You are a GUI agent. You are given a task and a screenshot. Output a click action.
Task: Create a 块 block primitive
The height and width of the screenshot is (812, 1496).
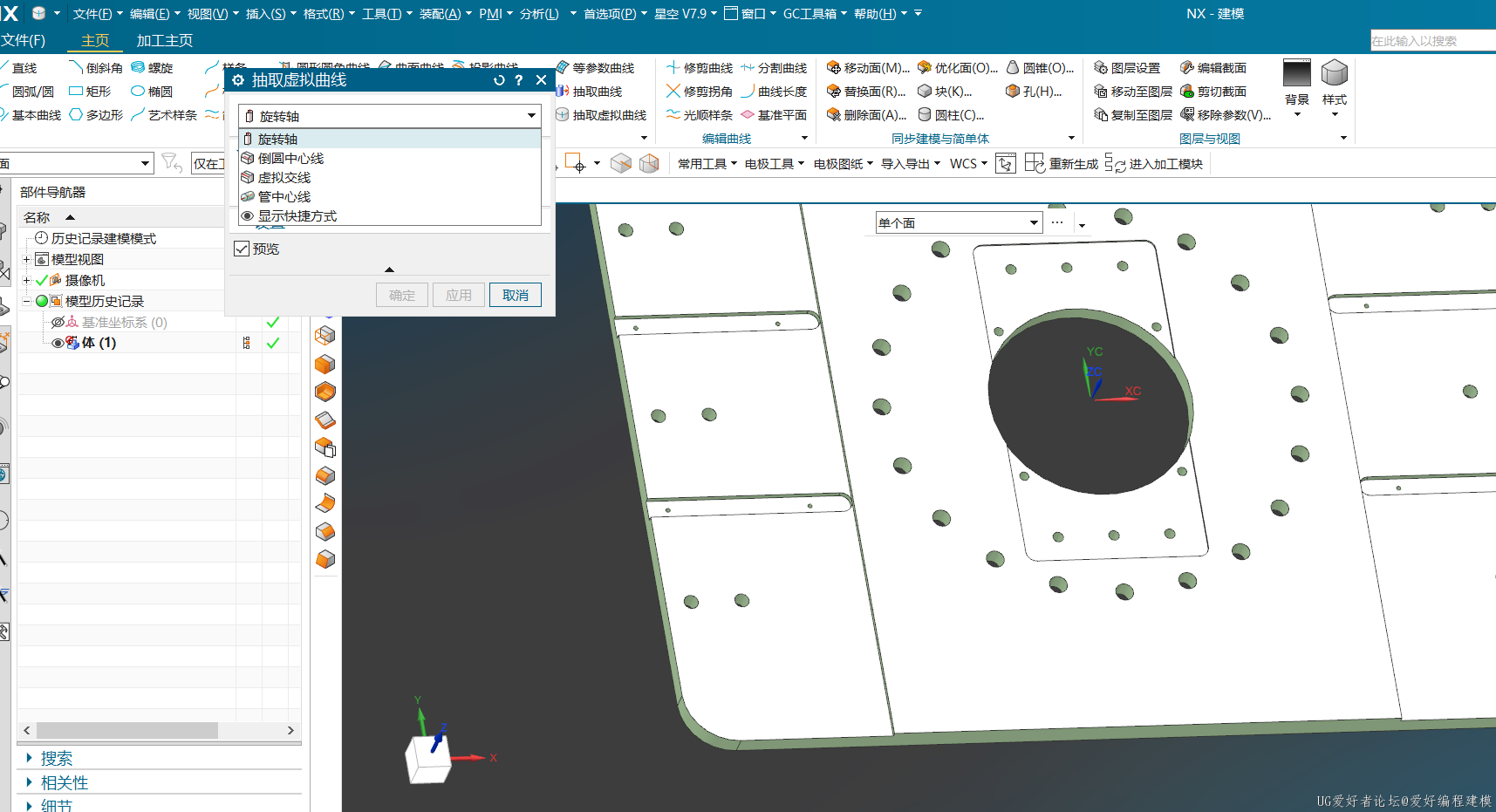(945, 92)
